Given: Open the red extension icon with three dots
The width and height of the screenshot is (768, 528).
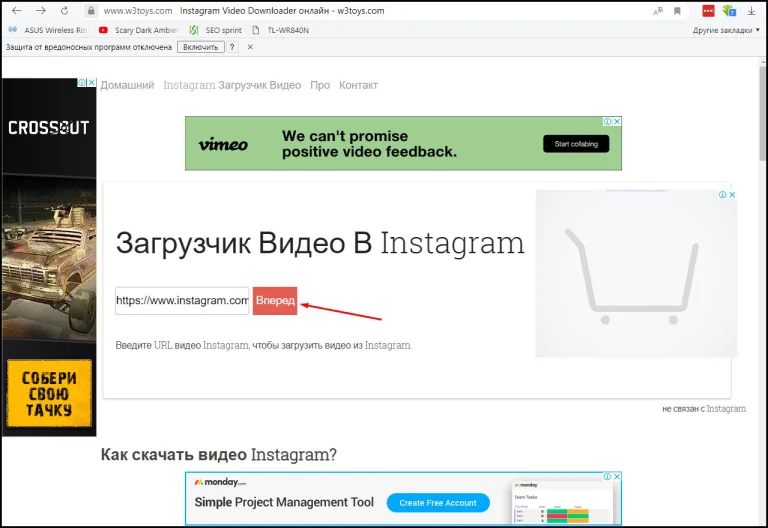Looking at the screenshot, I should [x=708, y=11].
